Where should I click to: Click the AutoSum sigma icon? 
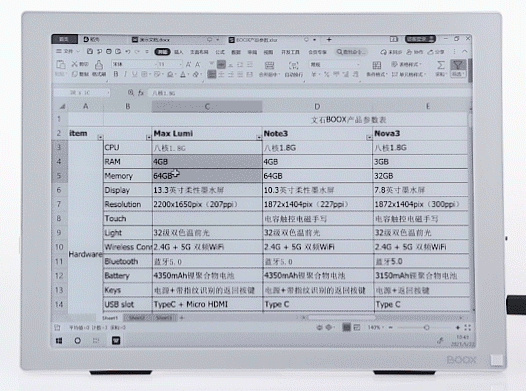pyautogui.click(x=441, y=65)
